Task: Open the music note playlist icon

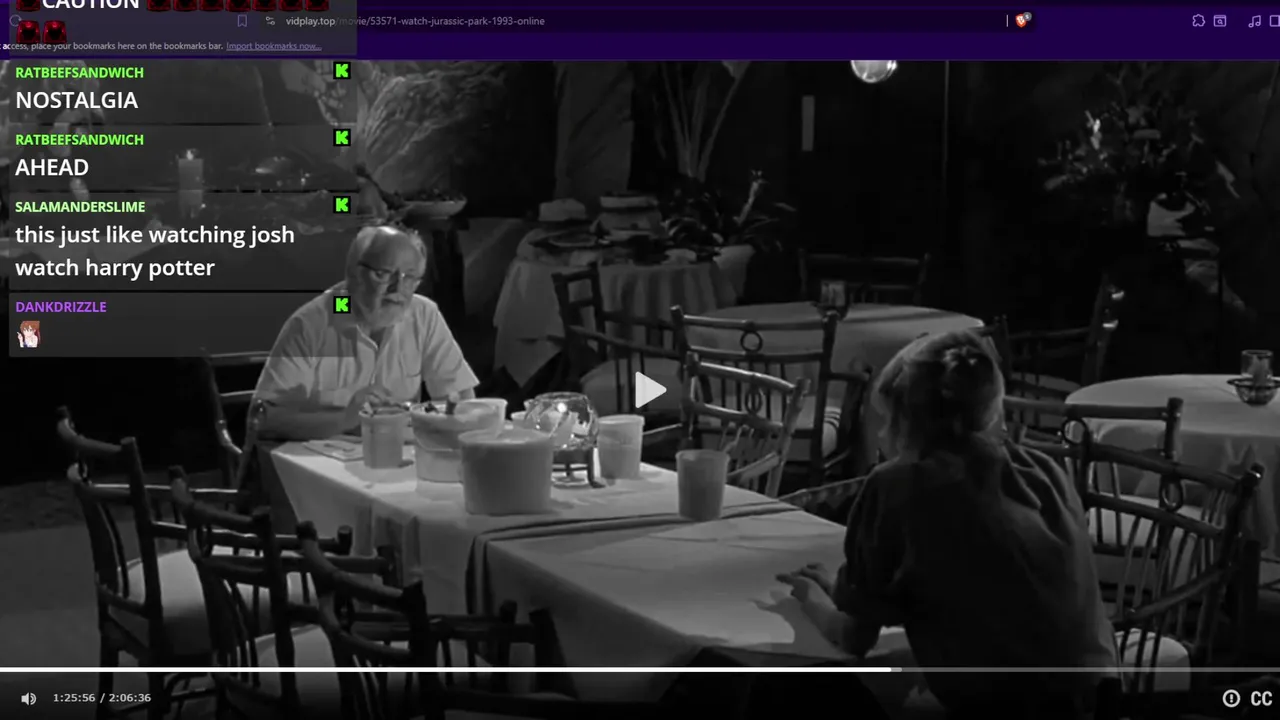Action: pos(1254,21)
